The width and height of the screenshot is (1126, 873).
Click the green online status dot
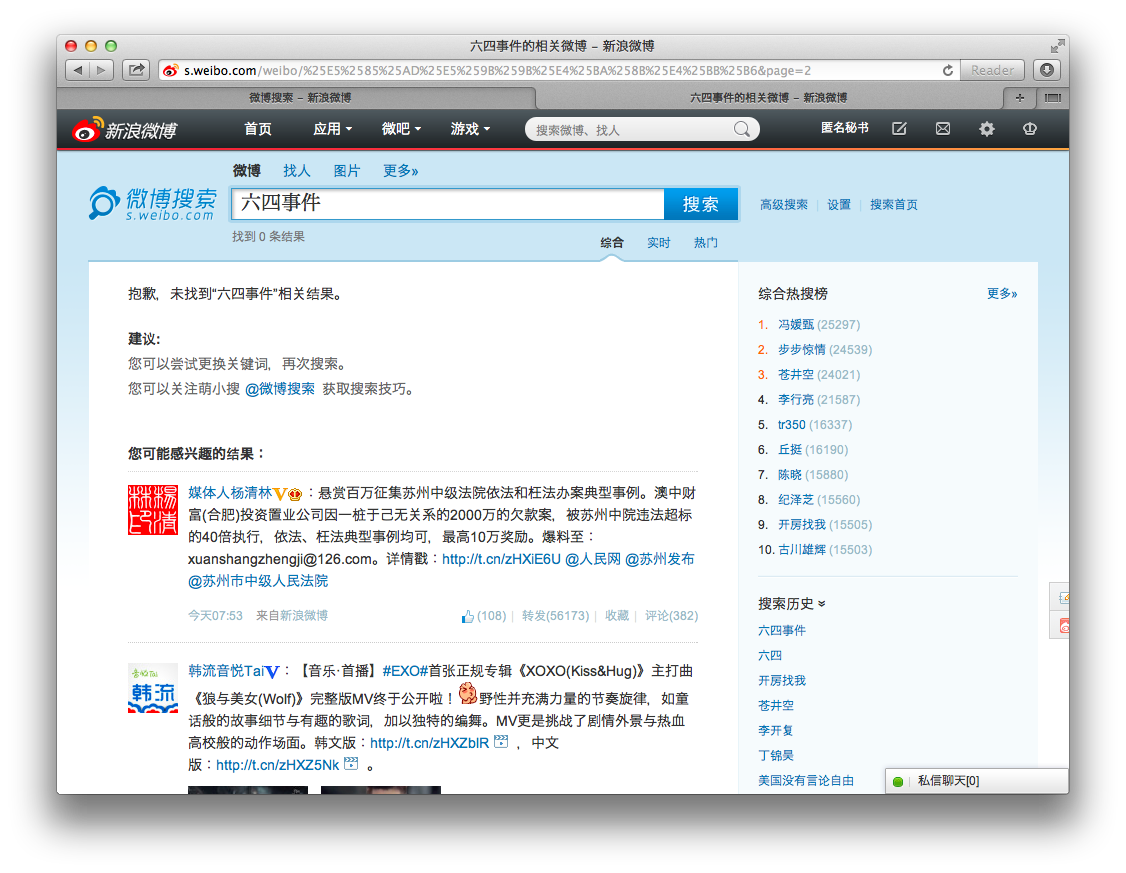(898, 781)
